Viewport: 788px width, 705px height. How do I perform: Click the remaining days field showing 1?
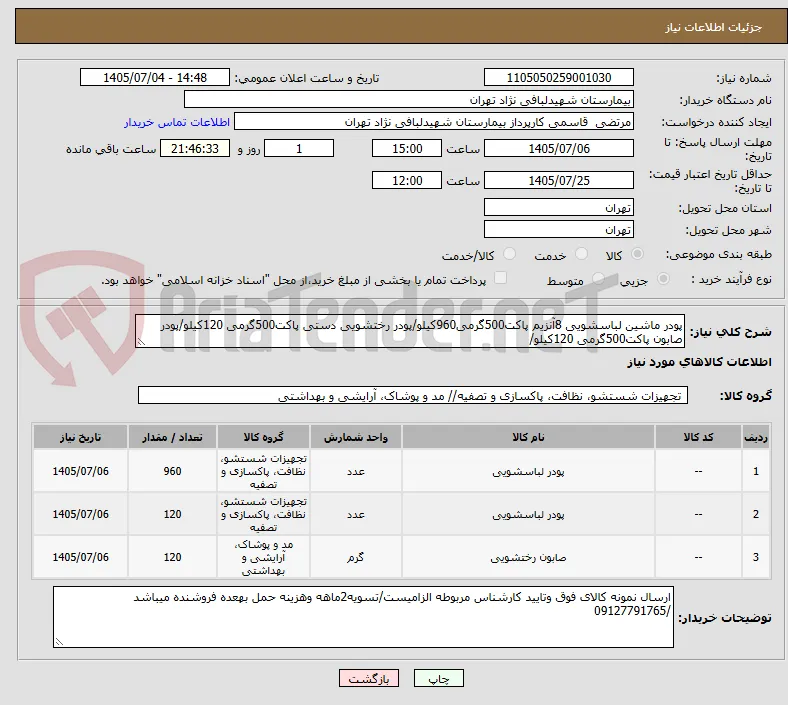click(x=299, y=148)
